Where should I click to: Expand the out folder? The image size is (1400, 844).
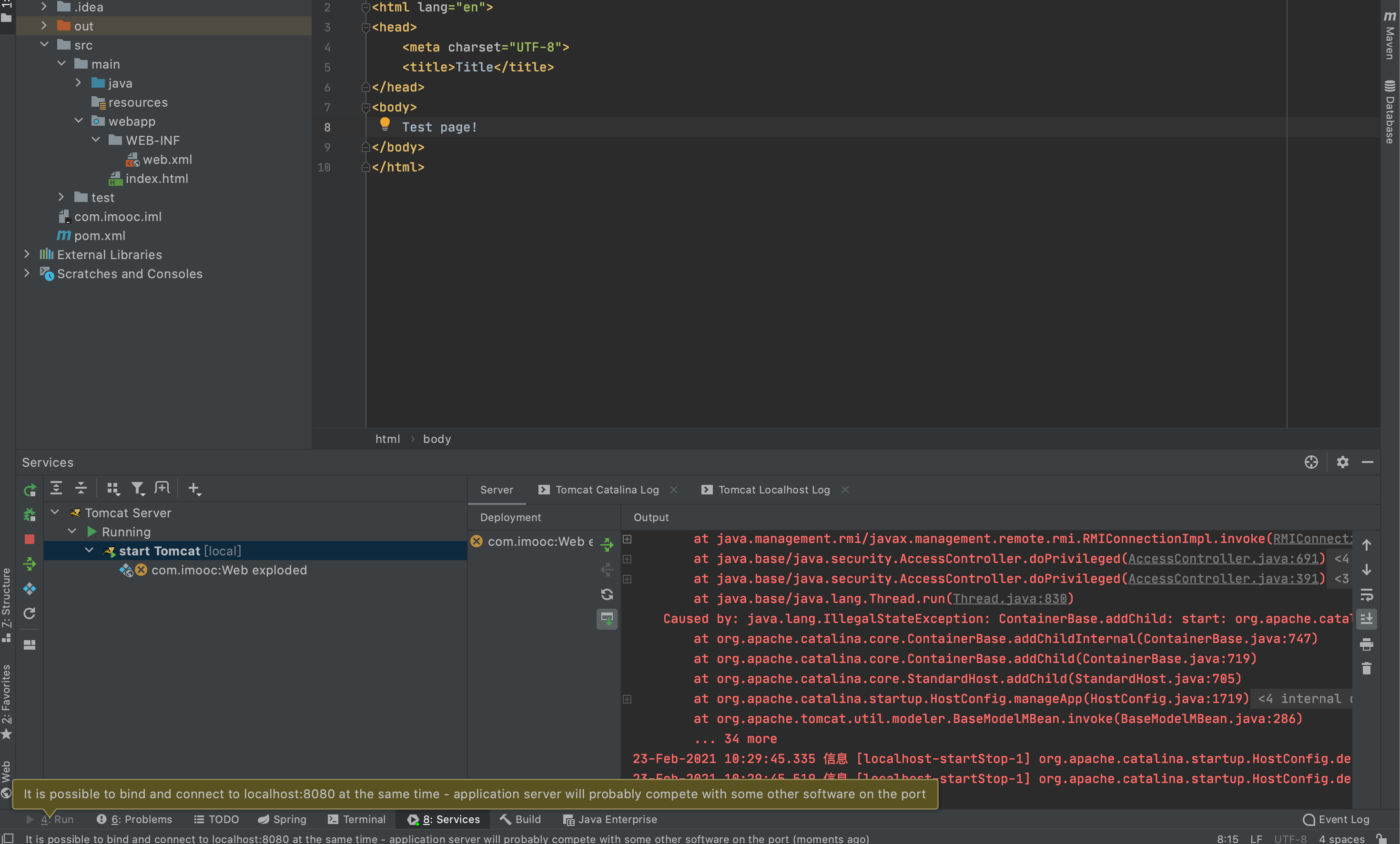click(x=44, y=26)
